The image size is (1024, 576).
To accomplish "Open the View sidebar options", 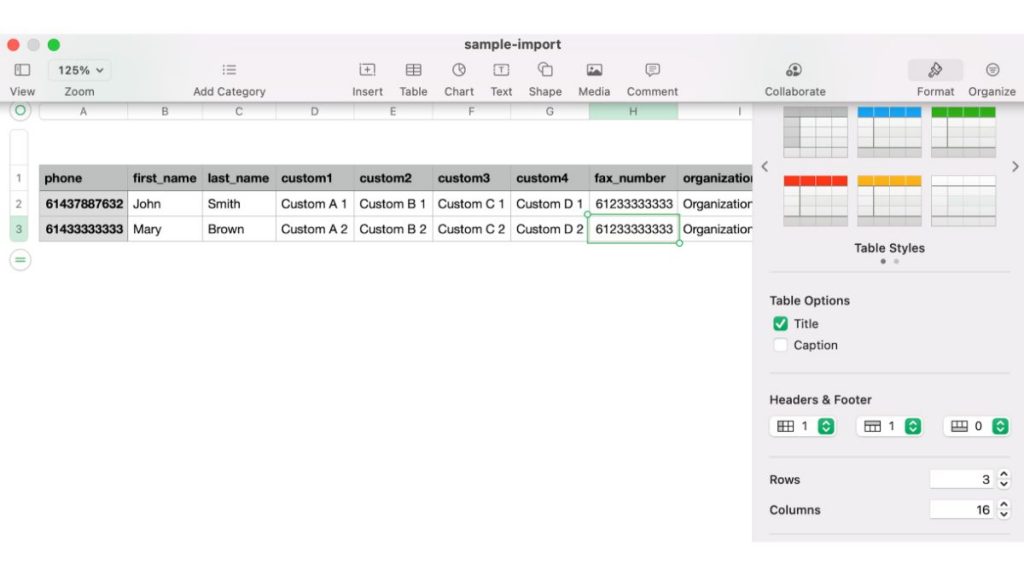I will pyautogui.click(x=22, y=70).
